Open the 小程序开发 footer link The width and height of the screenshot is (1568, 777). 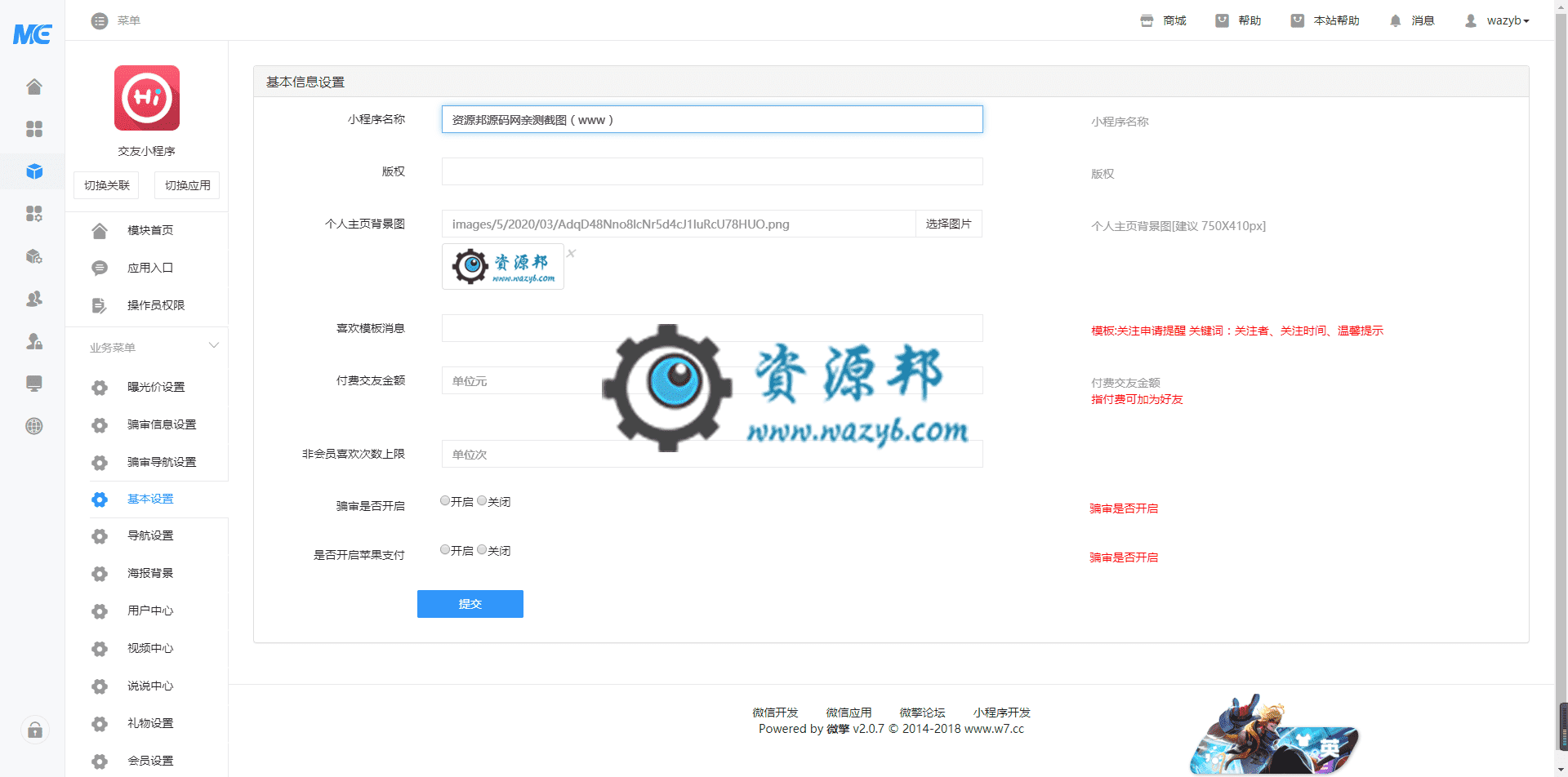pos(1001,713)
